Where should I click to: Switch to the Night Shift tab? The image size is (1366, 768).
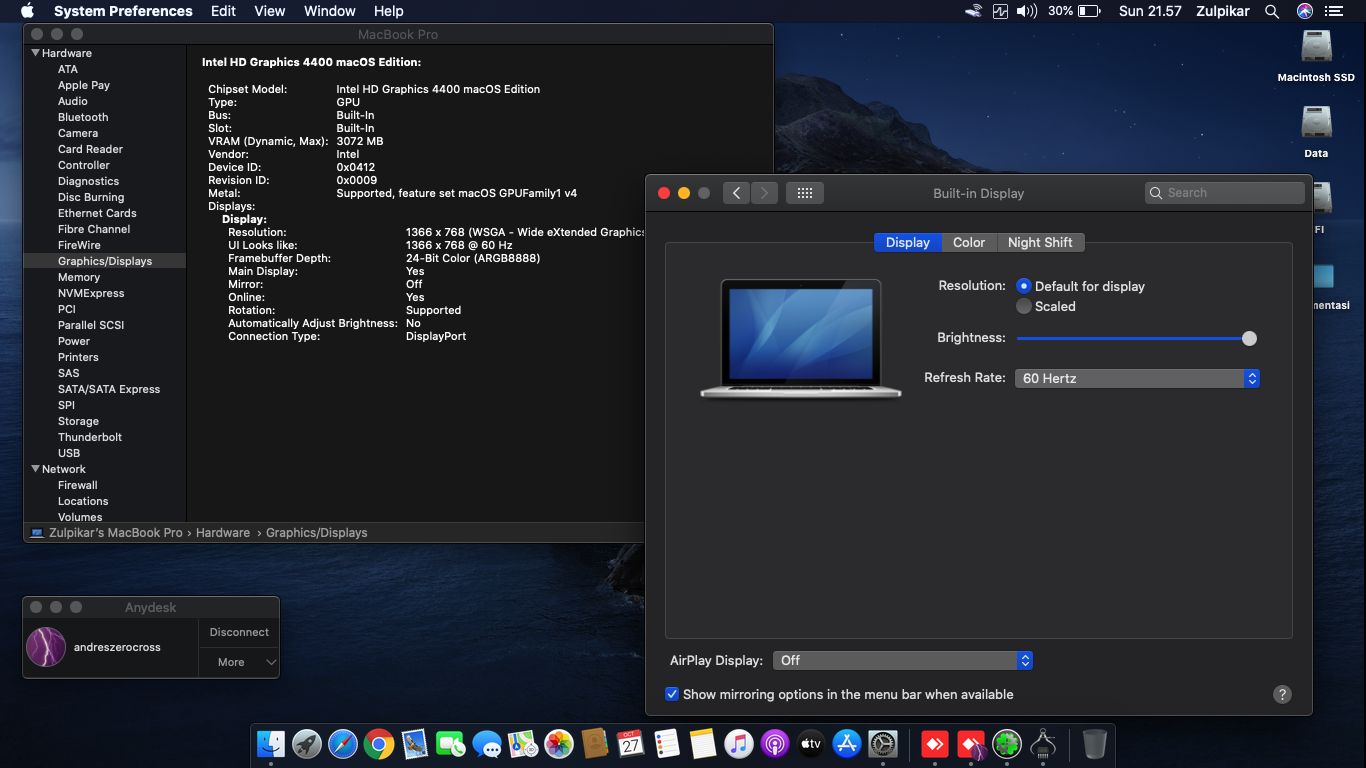click(1040, 242)
